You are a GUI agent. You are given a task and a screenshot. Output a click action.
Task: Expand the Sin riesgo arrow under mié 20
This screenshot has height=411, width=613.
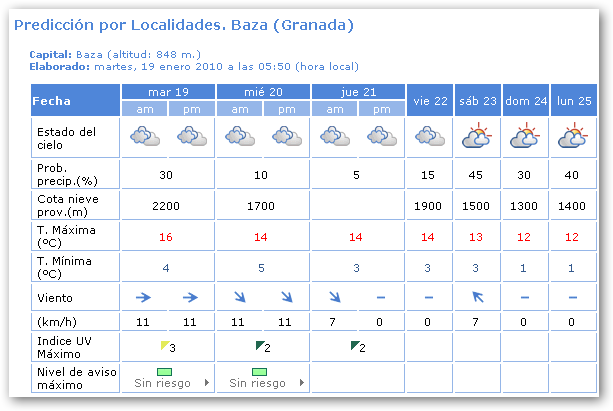(301, 383)
